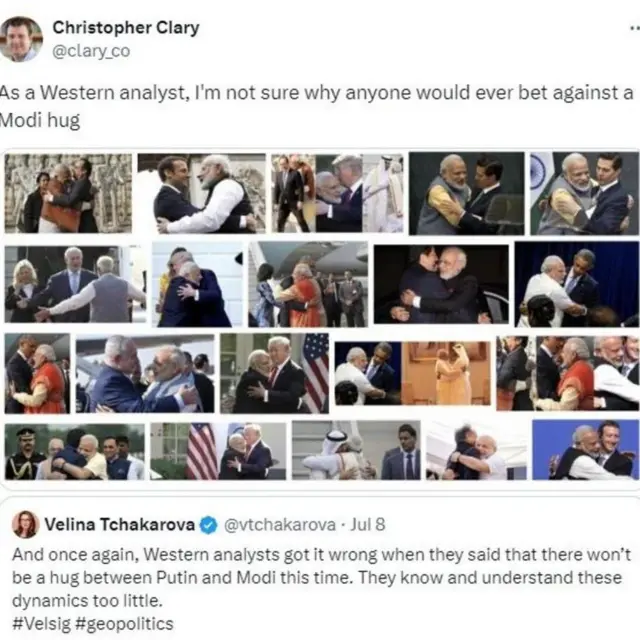640x640 pixels.
Task: Open the Velina Tchakarova display name
Action: (120, 524)
